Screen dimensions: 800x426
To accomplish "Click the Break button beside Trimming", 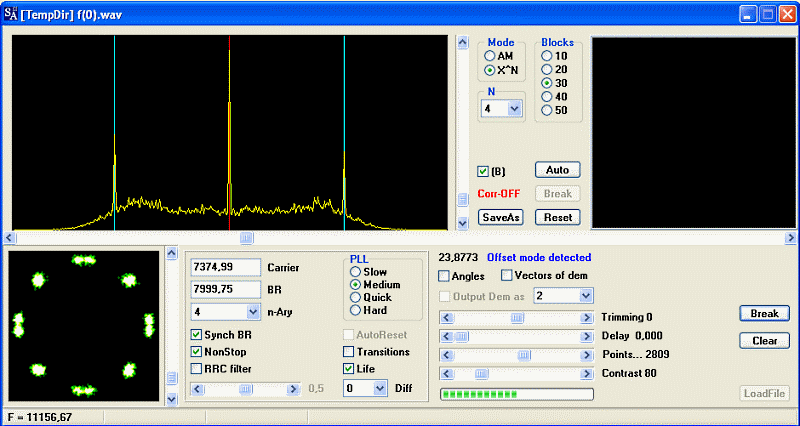I will 764,313.
